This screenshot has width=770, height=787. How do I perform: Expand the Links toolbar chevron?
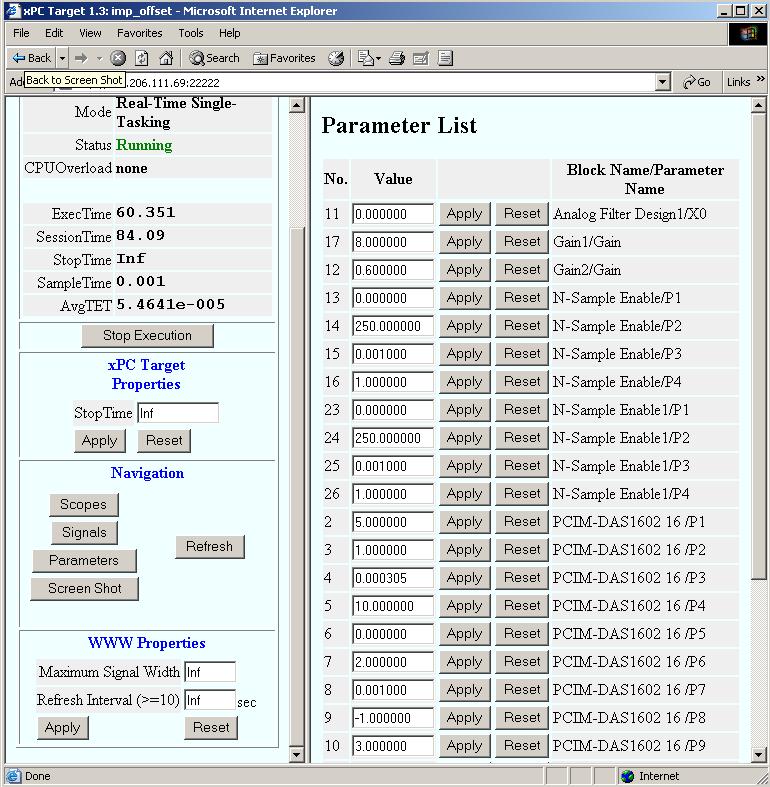pyautogui.click(x=760, y=79)
